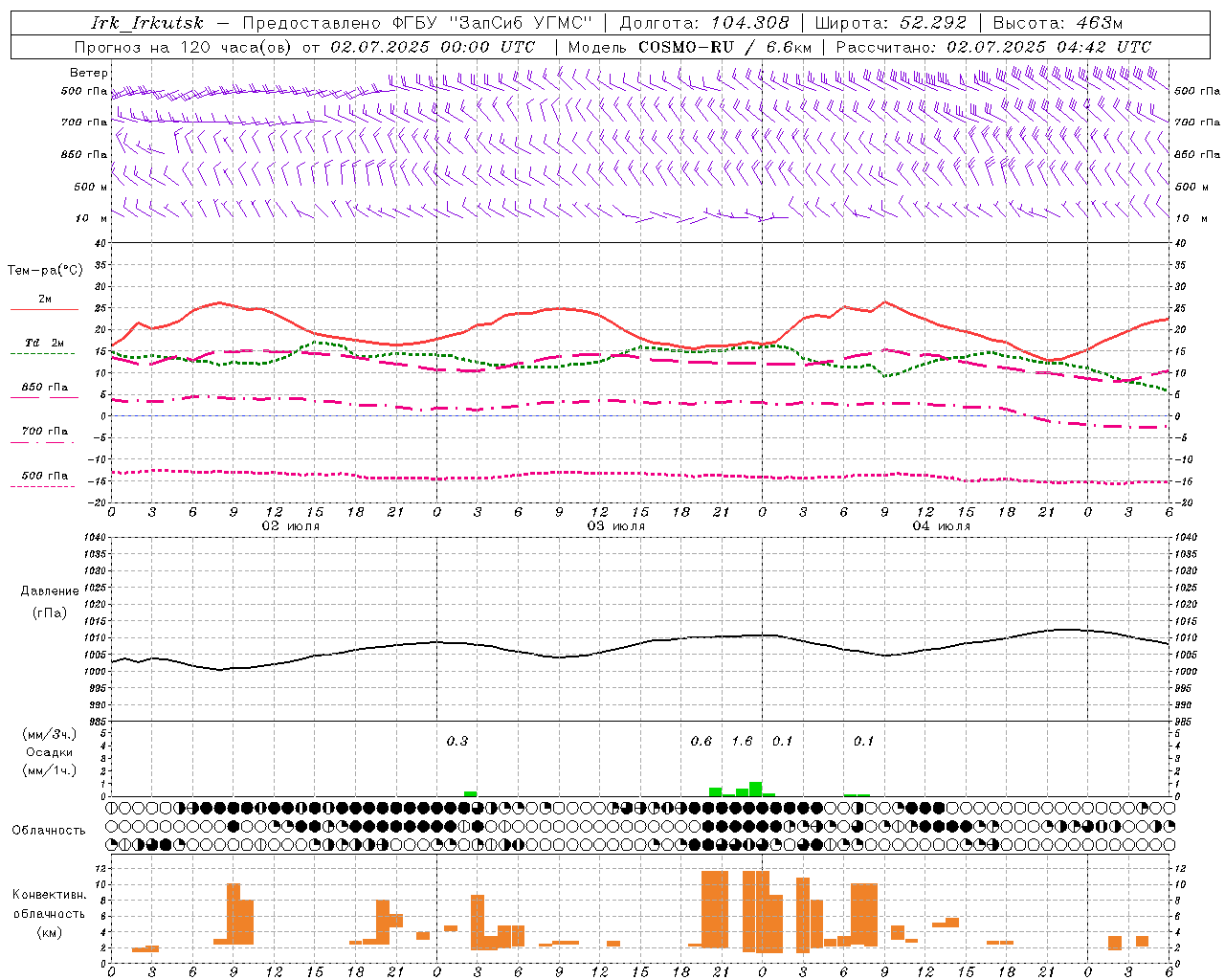Click the date label "02 июля"
This screenshot has width=1225, height=980.
(291, 526)
